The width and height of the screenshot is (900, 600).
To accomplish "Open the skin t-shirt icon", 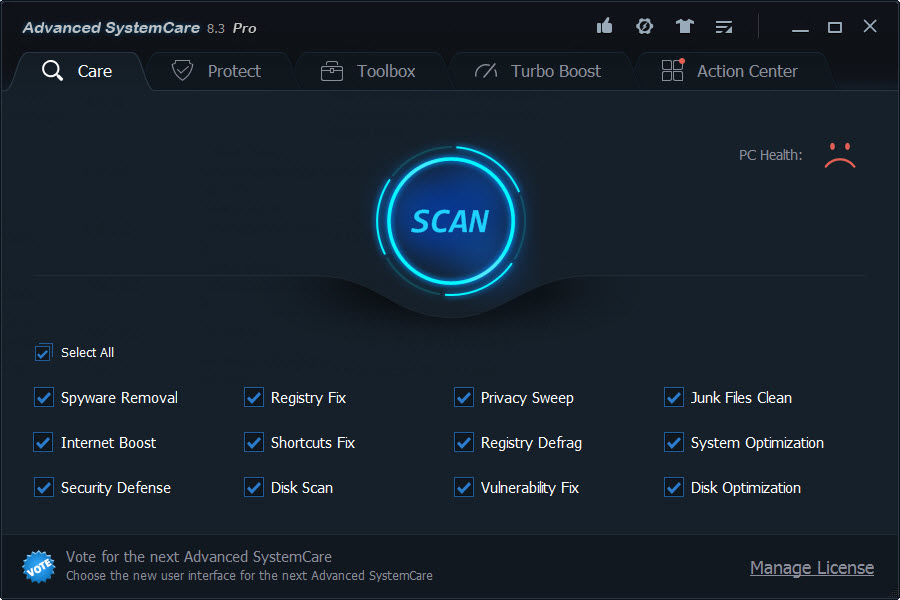I will point(684,26).
